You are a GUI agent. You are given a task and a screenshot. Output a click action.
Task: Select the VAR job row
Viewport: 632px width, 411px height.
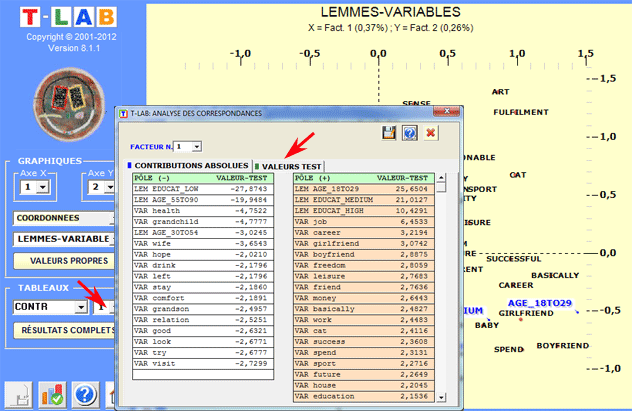pyautogui.click(x=364, y=222)
